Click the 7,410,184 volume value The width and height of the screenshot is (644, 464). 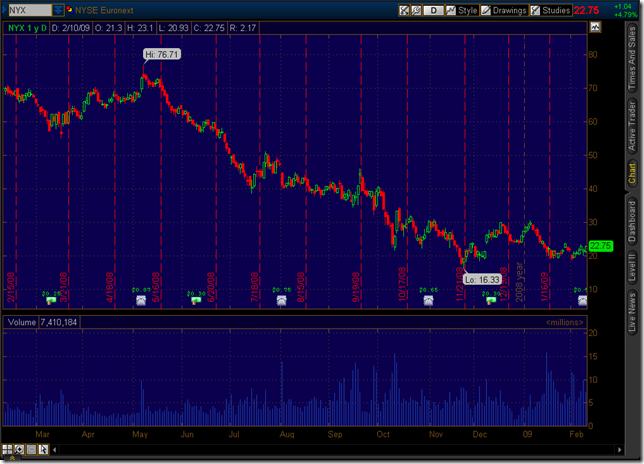tap(59, 322)
